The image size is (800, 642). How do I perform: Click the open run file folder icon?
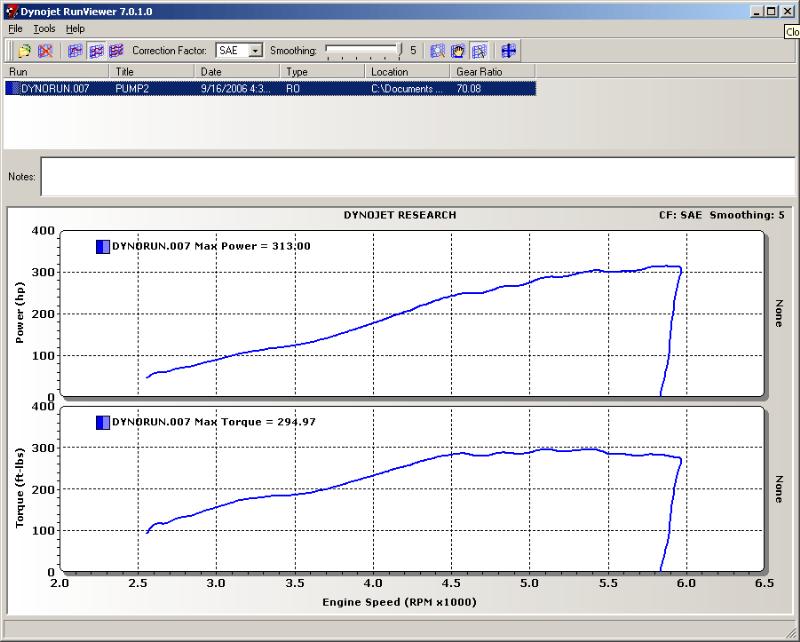coord(24,50)
